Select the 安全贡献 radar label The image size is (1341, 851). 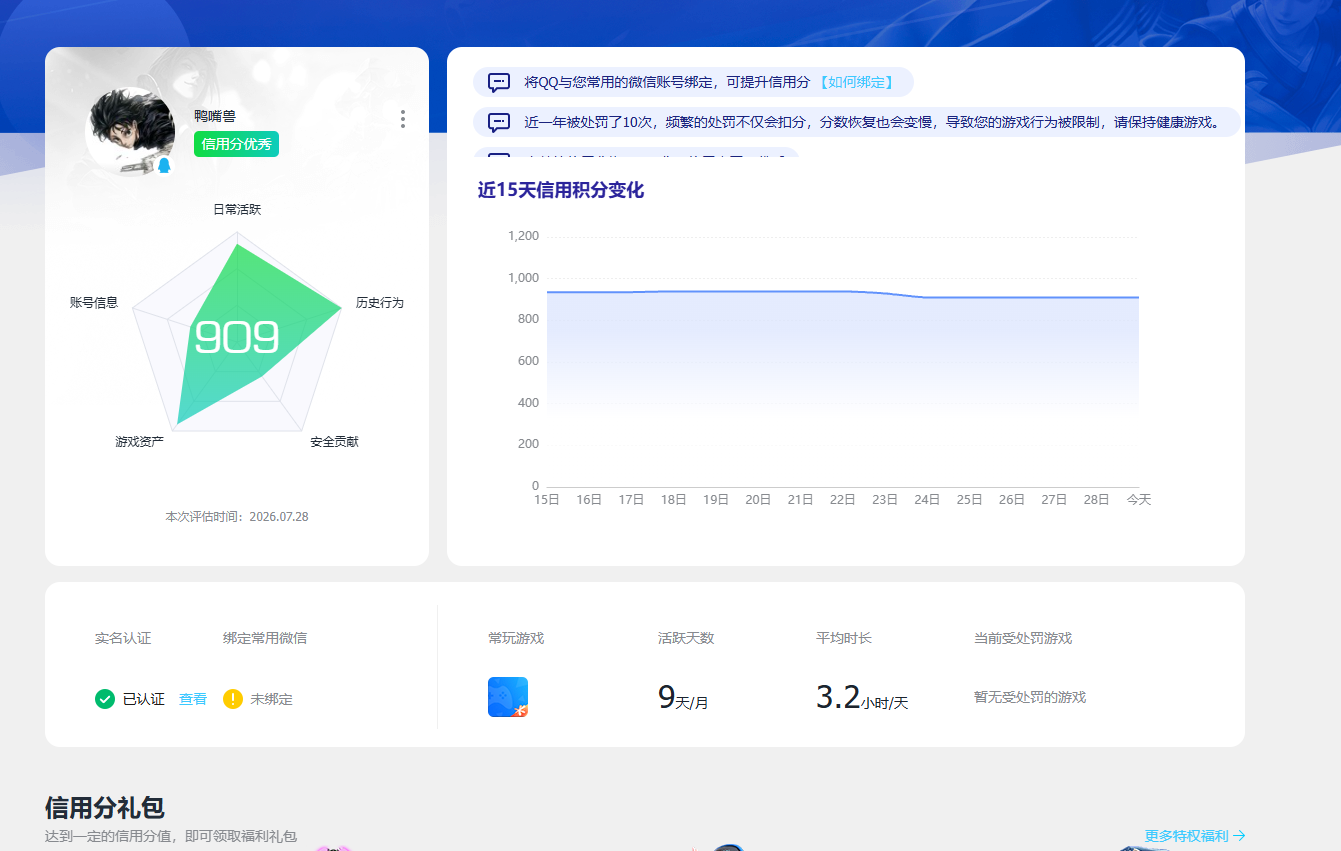[x=334, y=441]
